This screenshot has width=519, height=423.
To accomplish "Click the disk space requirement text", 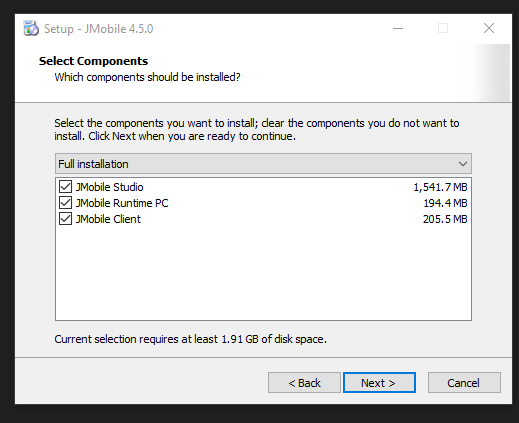I will [190, 339].
